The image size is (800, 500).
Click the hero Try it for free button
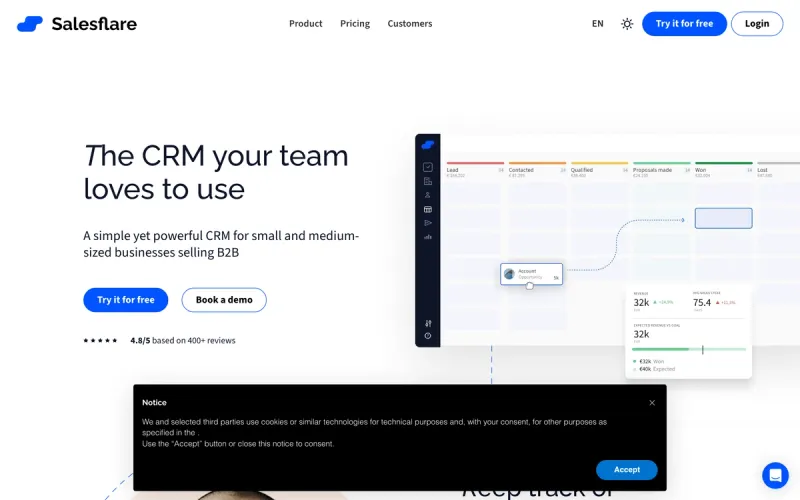point(126,300)
